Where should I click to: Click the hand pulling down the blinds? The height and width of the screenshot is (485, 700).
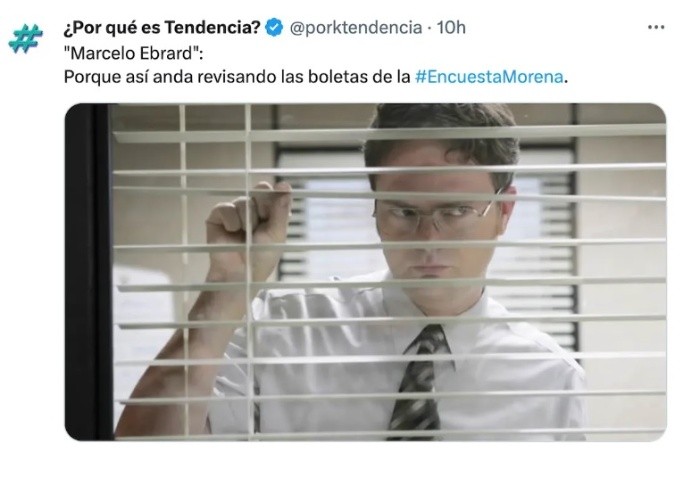(250, 230)
